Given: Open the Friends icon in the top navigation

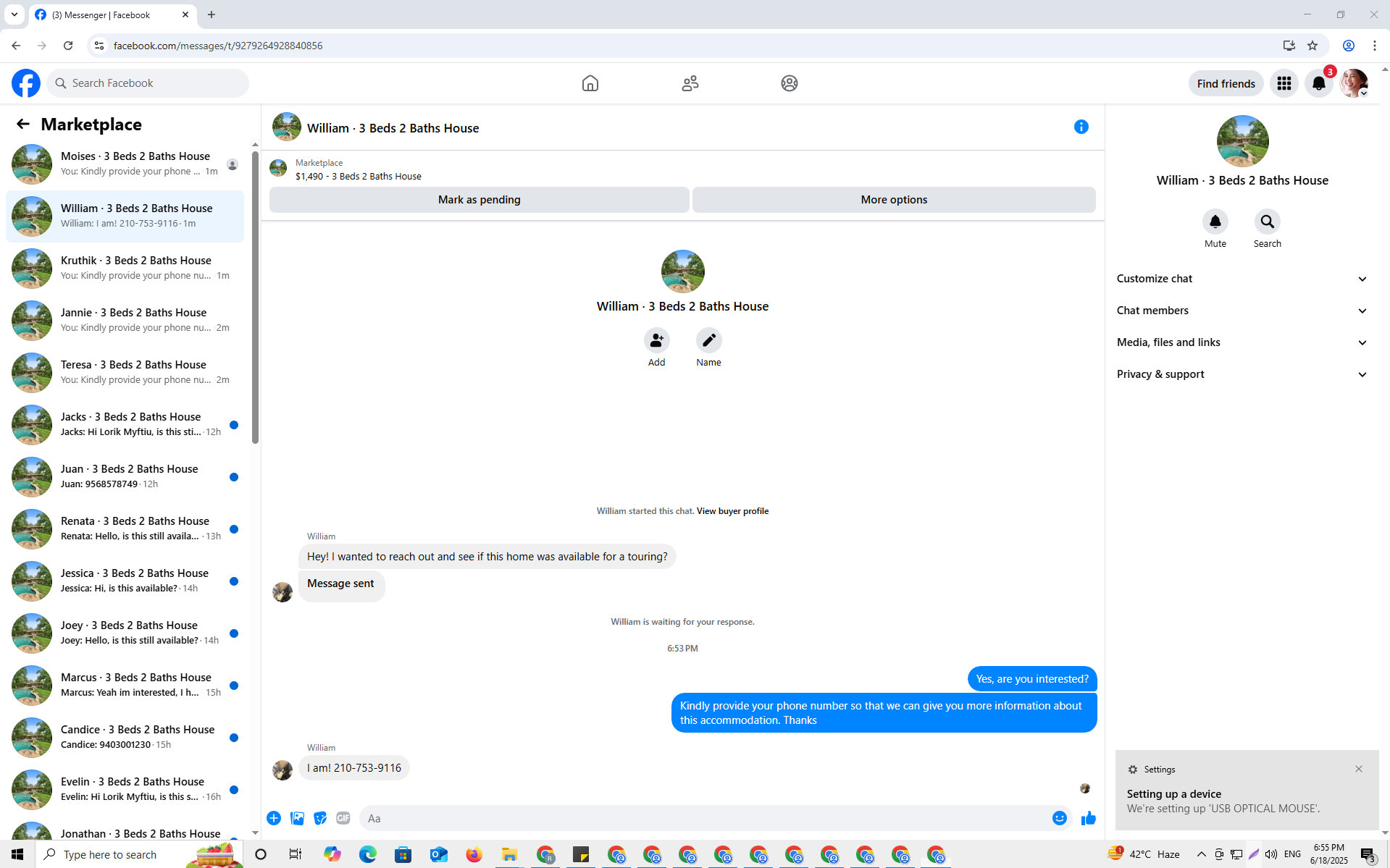Looking at the screenshot, I should tap(690, 83).
